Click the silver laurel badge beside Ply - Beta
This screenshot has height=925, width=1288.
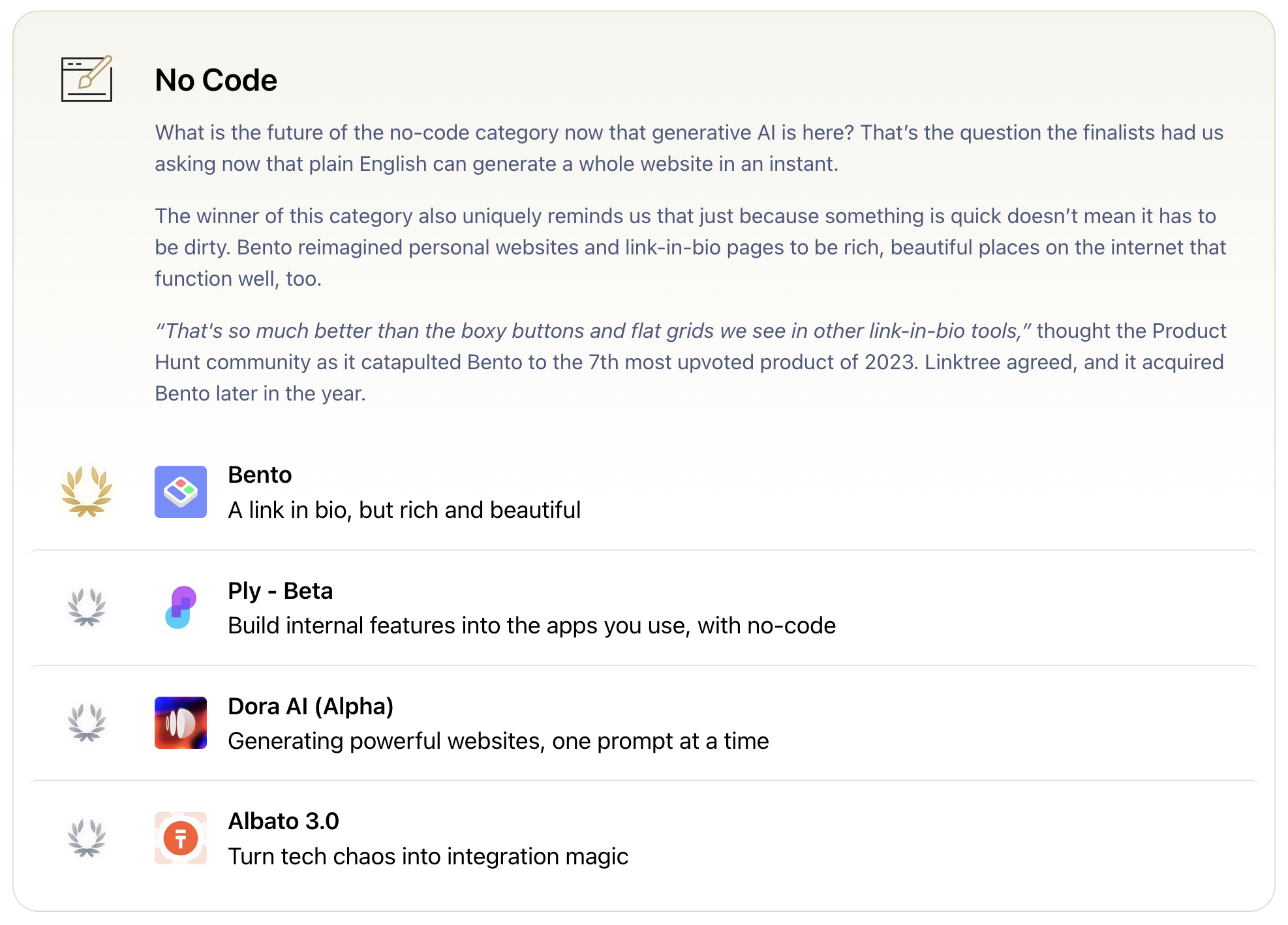87,607
